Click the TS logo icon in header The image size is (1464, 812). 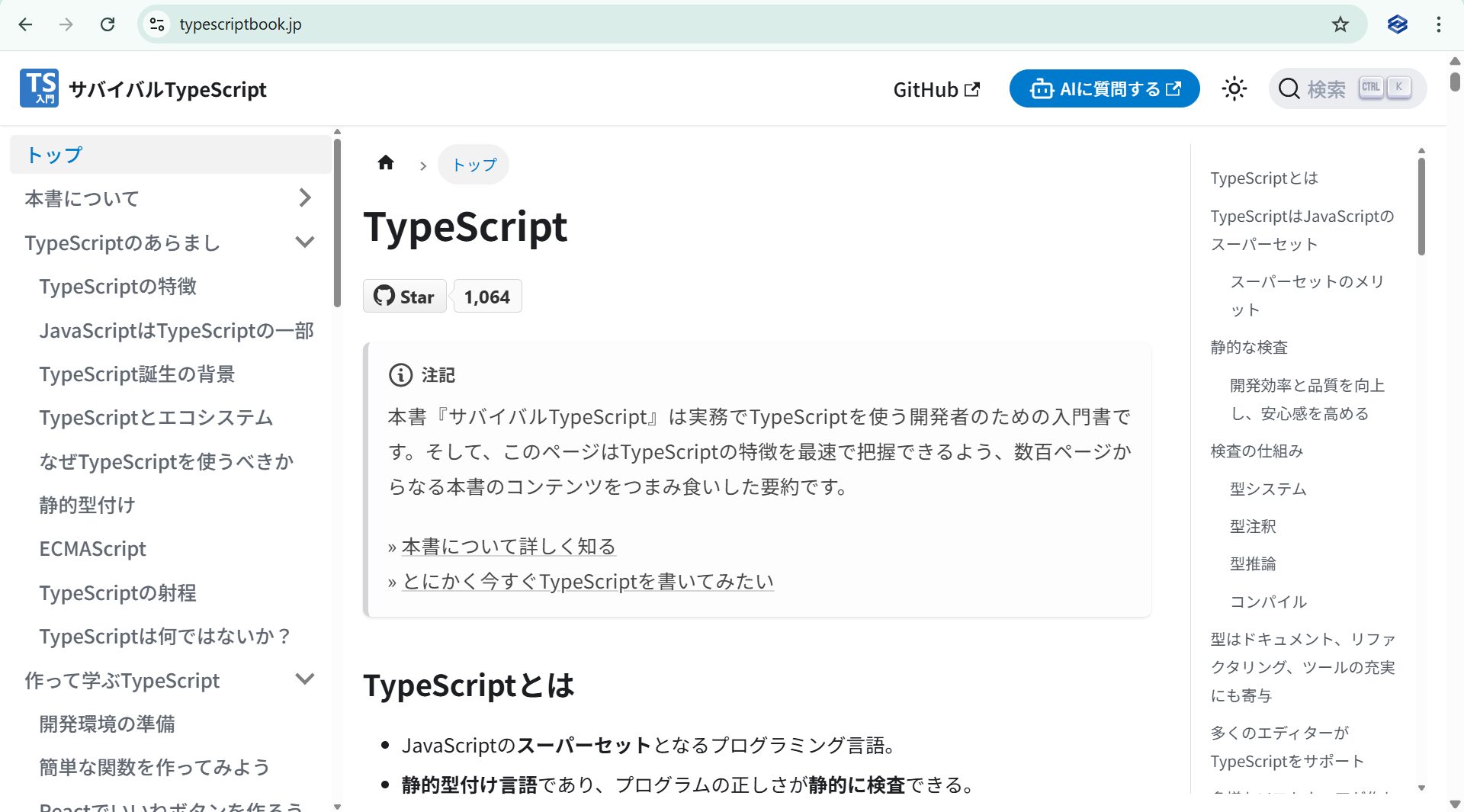pyautogui.click(x=39, y=88)
